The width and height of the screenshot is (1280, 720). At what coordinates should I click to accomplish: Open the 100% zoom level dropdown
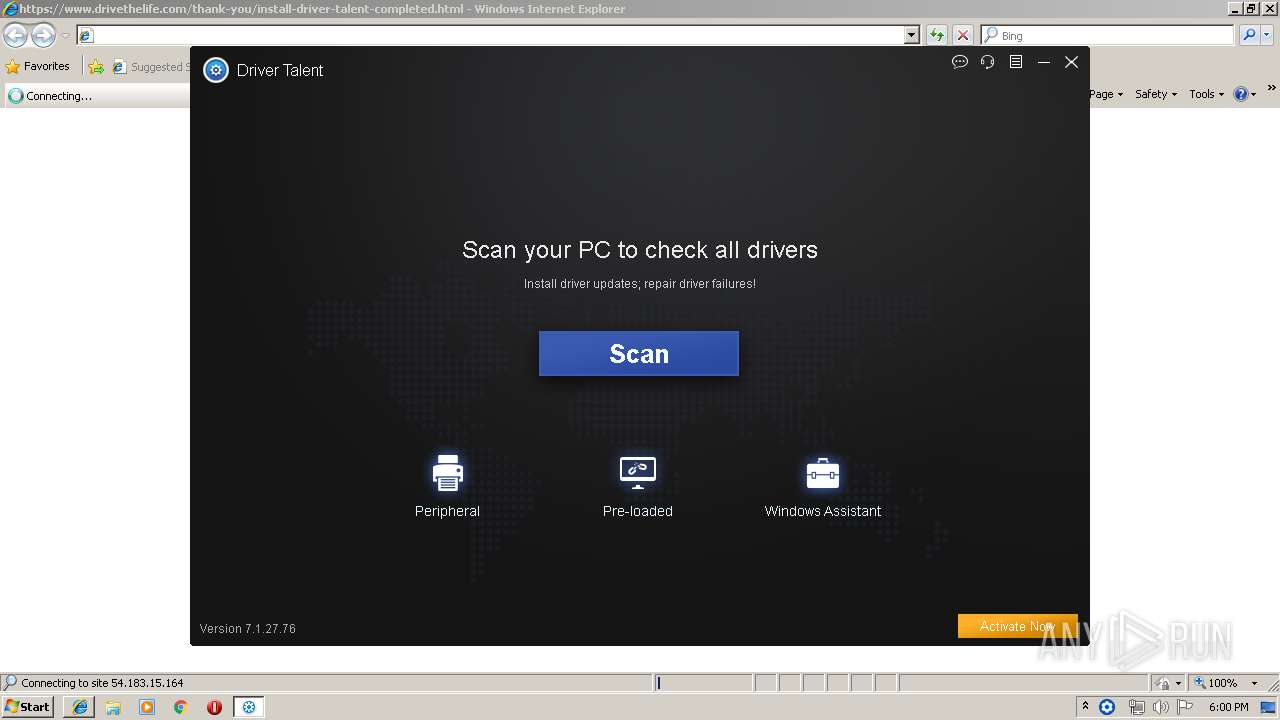[x=1254, y=683]
